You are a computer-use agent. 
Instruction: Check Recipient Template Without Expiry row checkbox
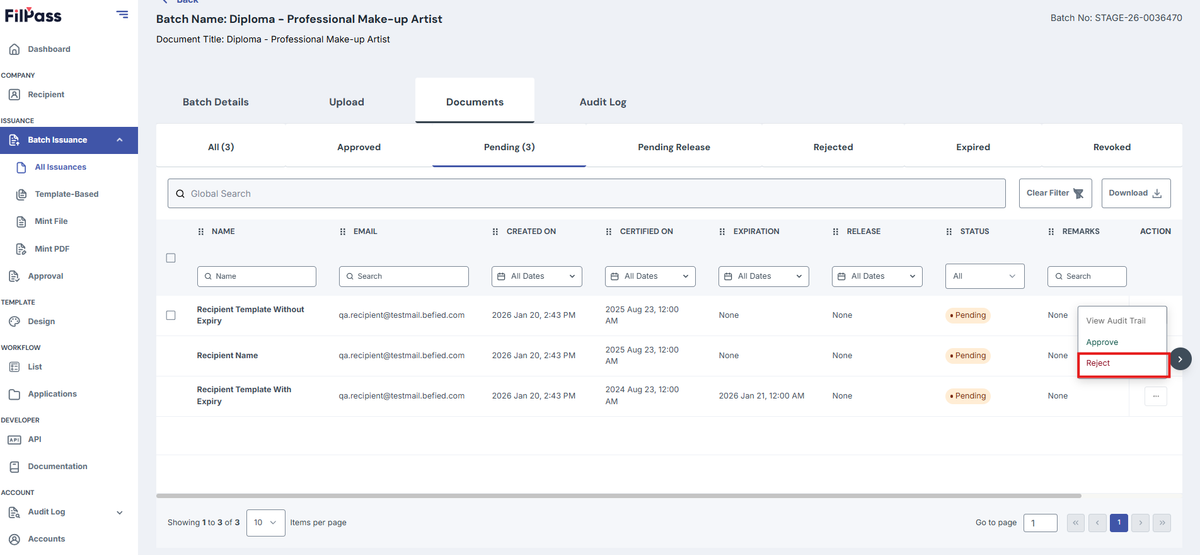171,315
